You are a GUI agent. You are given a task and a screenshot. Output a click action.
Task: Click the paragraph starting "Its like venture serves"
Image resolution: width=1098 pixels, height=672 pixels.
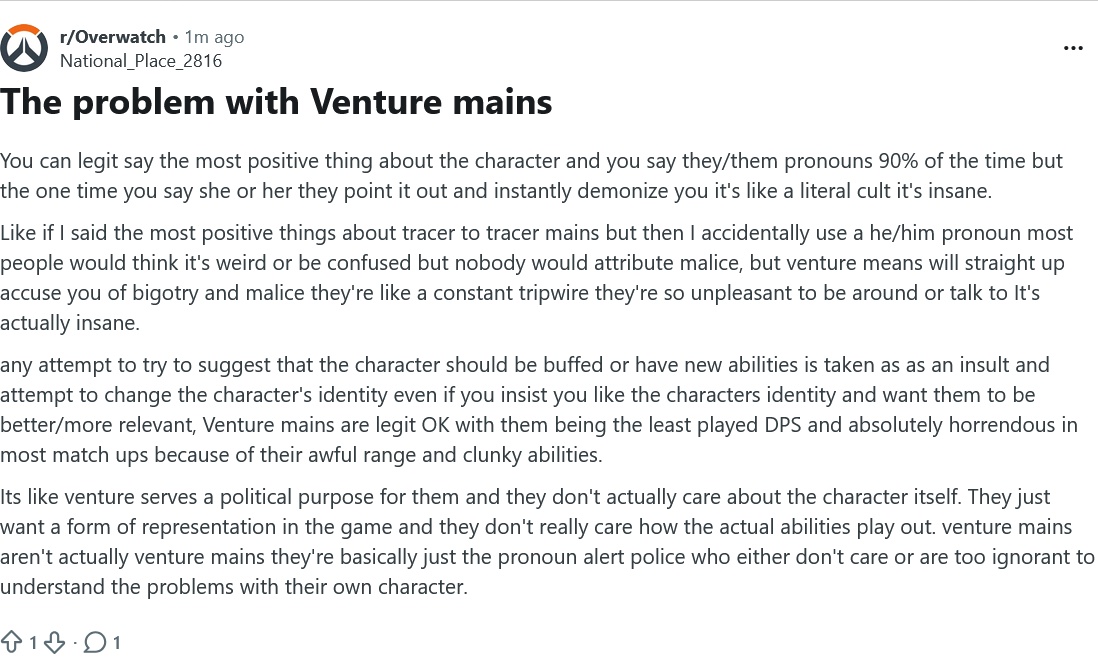(547, 542)
